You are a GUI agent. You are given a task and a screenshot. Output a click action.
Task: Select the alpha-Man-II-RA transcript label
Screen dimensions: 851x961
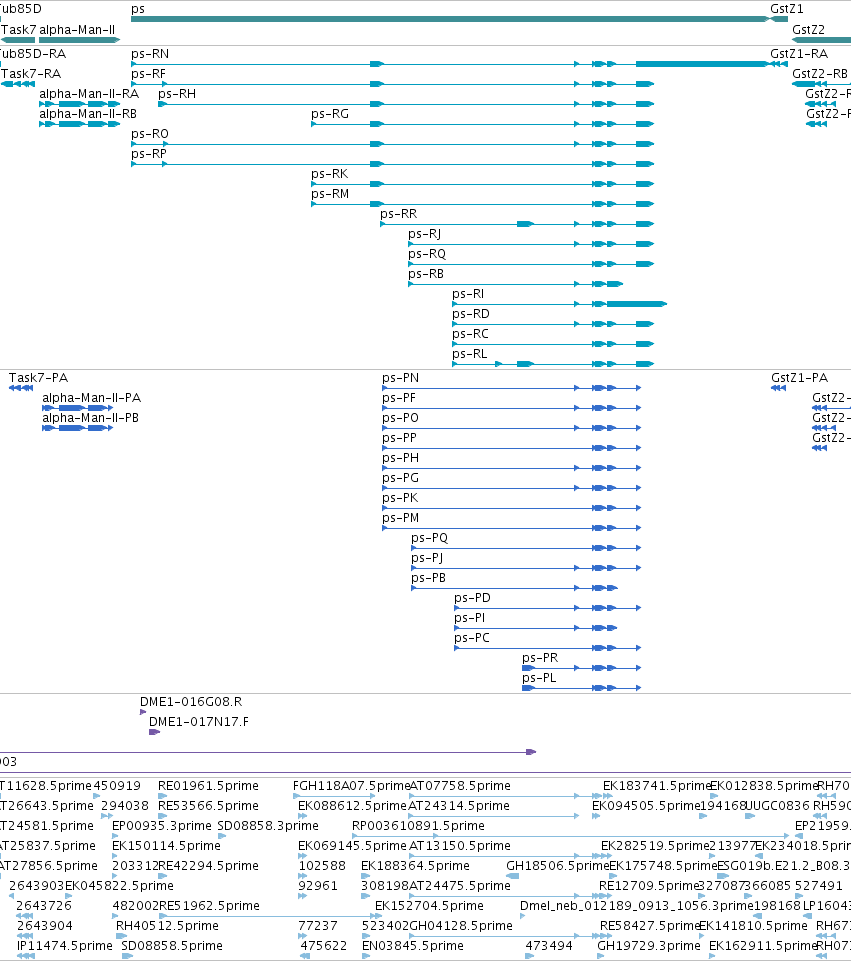click(x=89, y=94)
